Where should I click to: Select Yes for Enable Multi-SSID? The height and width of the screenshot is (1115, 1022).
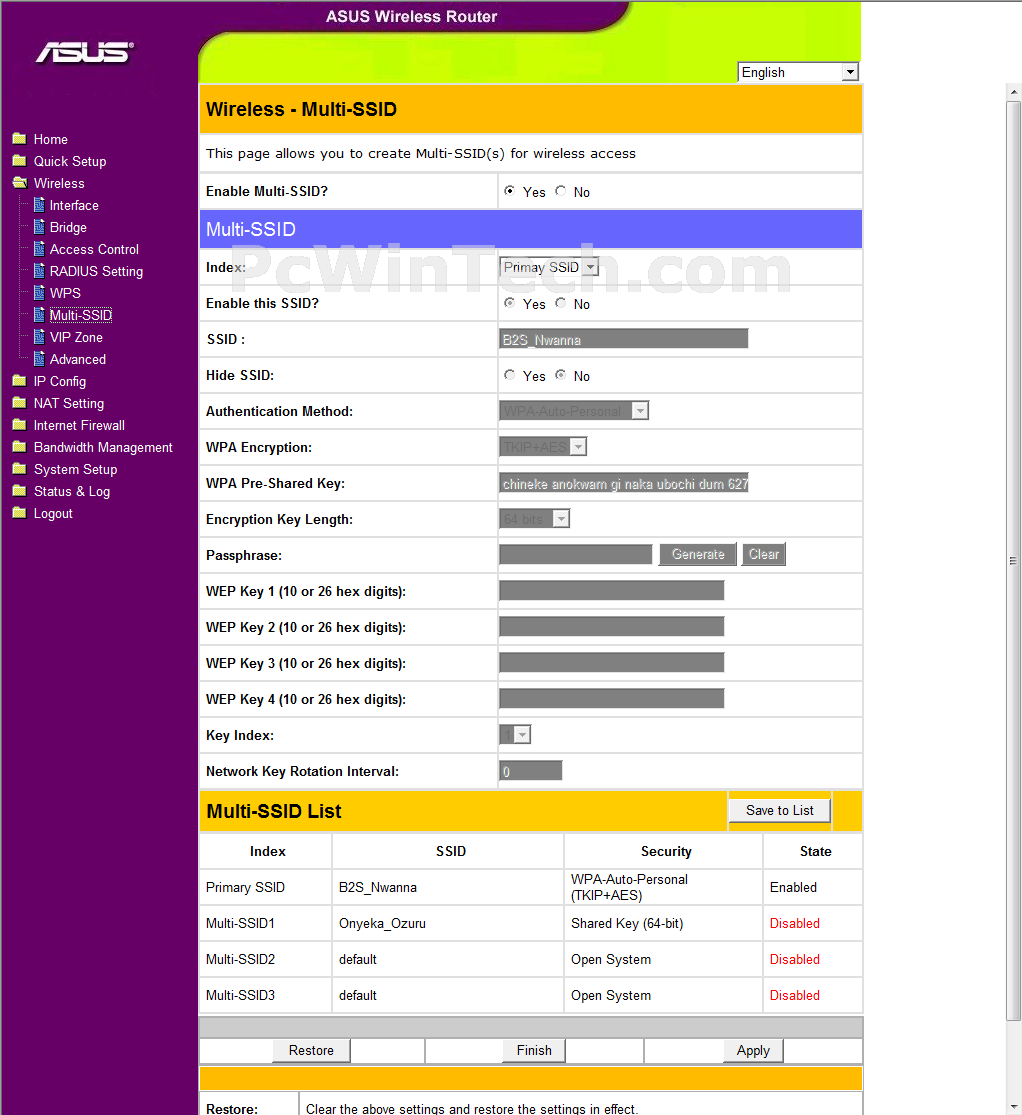(x=509, y=191)
